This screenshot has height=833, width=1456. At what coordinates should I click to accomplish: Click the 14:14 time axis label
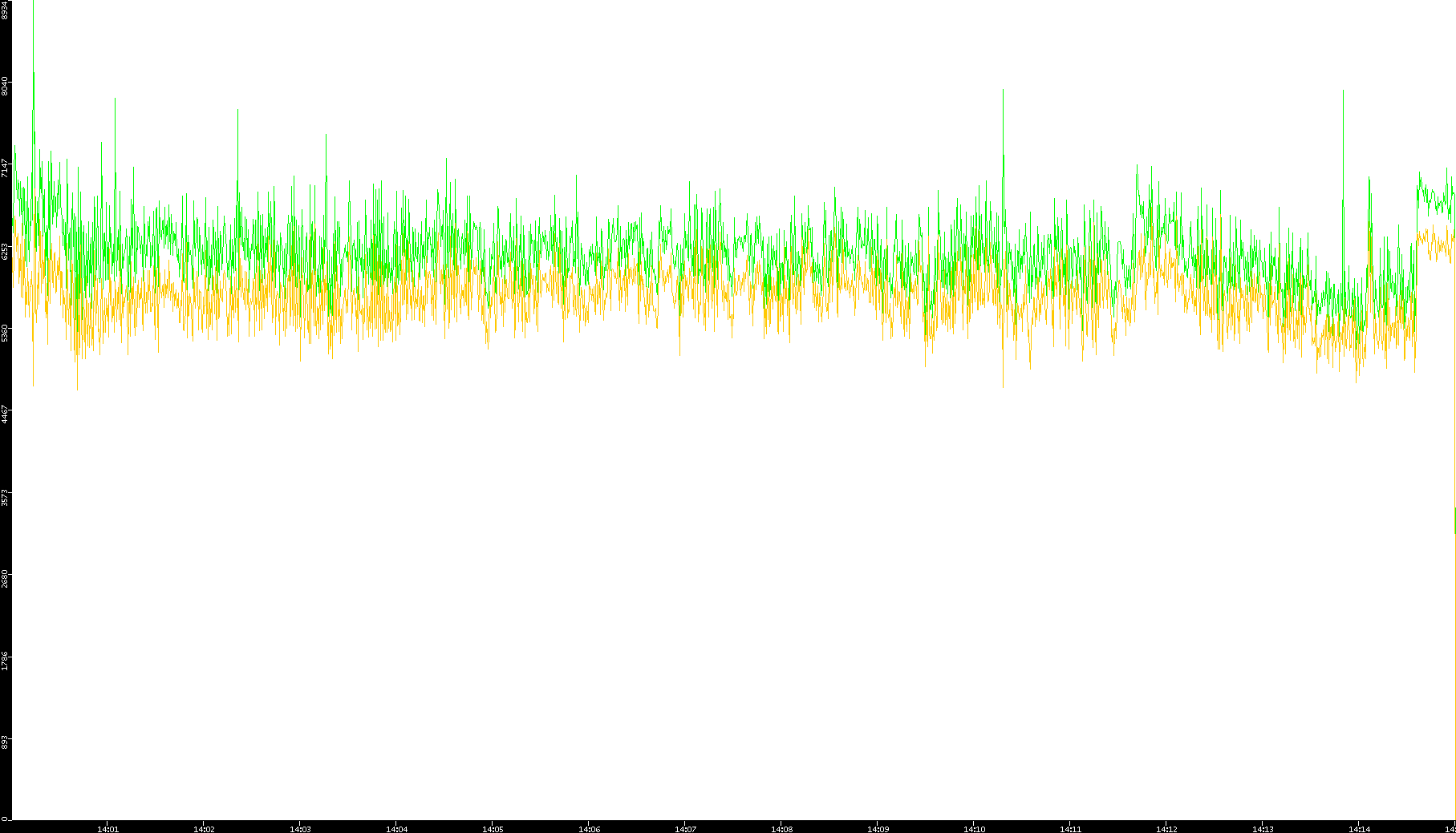pos(1359,829)
